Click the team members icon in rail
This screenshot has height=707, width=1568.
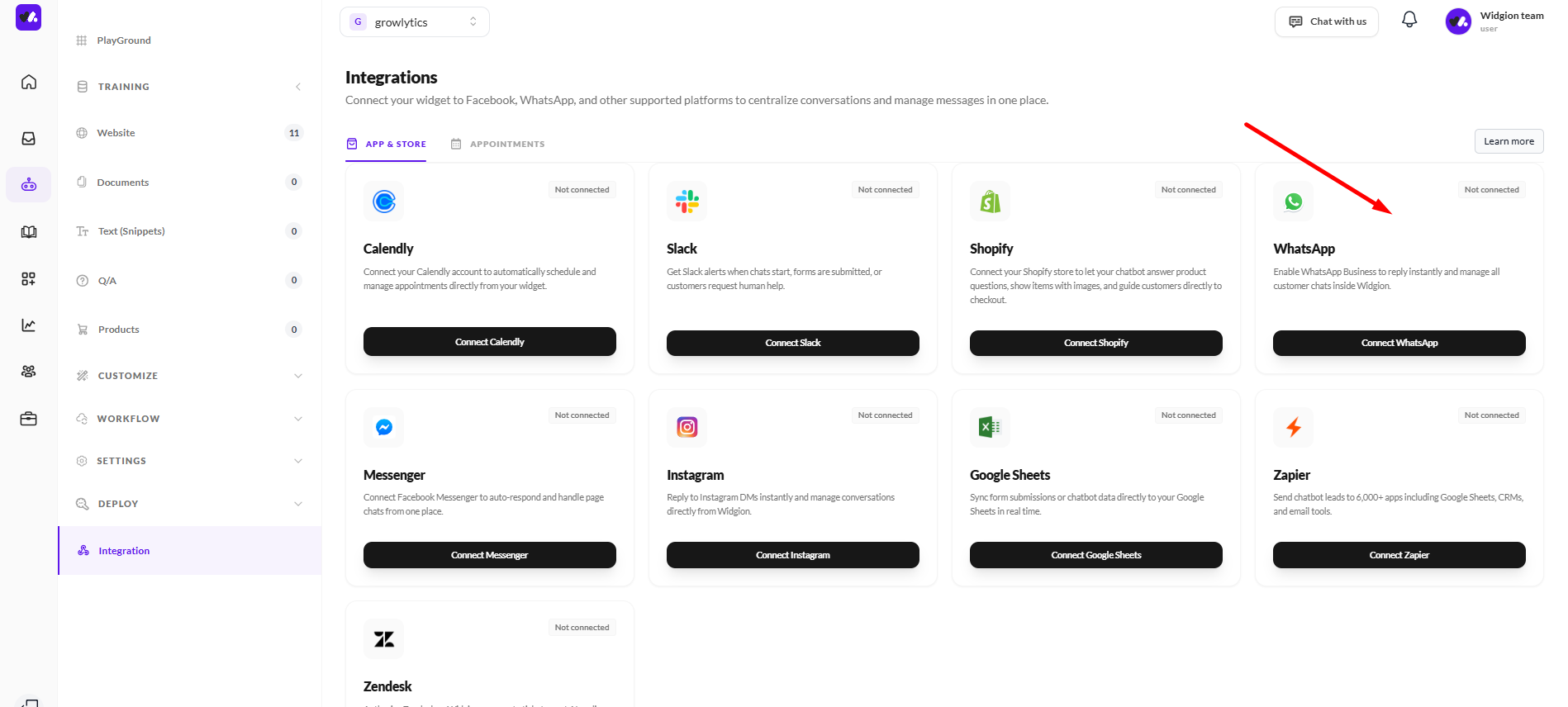tap(29, 372)
